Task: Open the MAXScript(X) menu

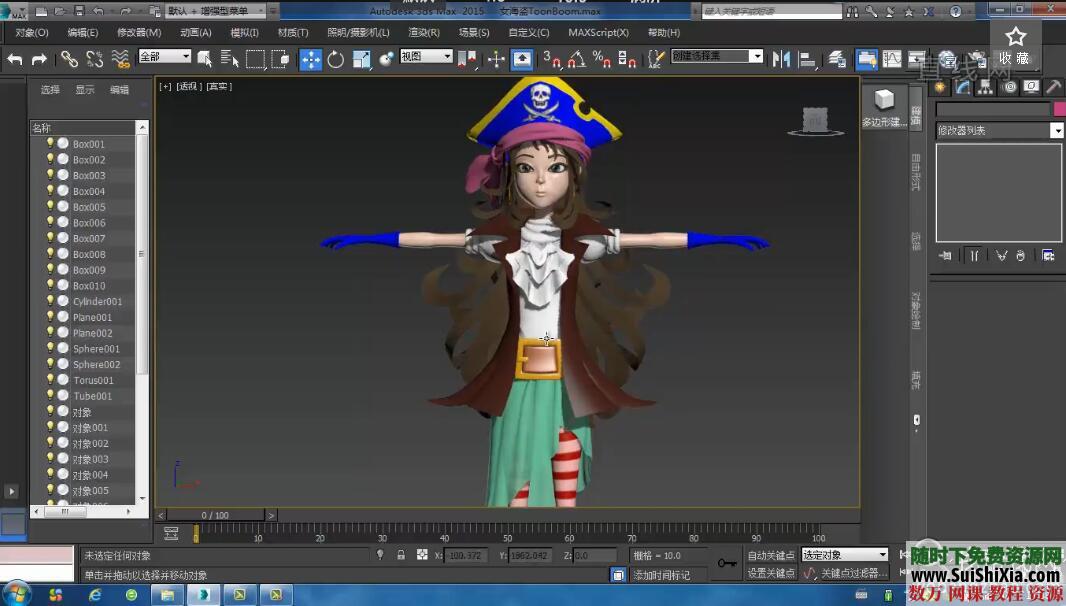Action: 598,33
